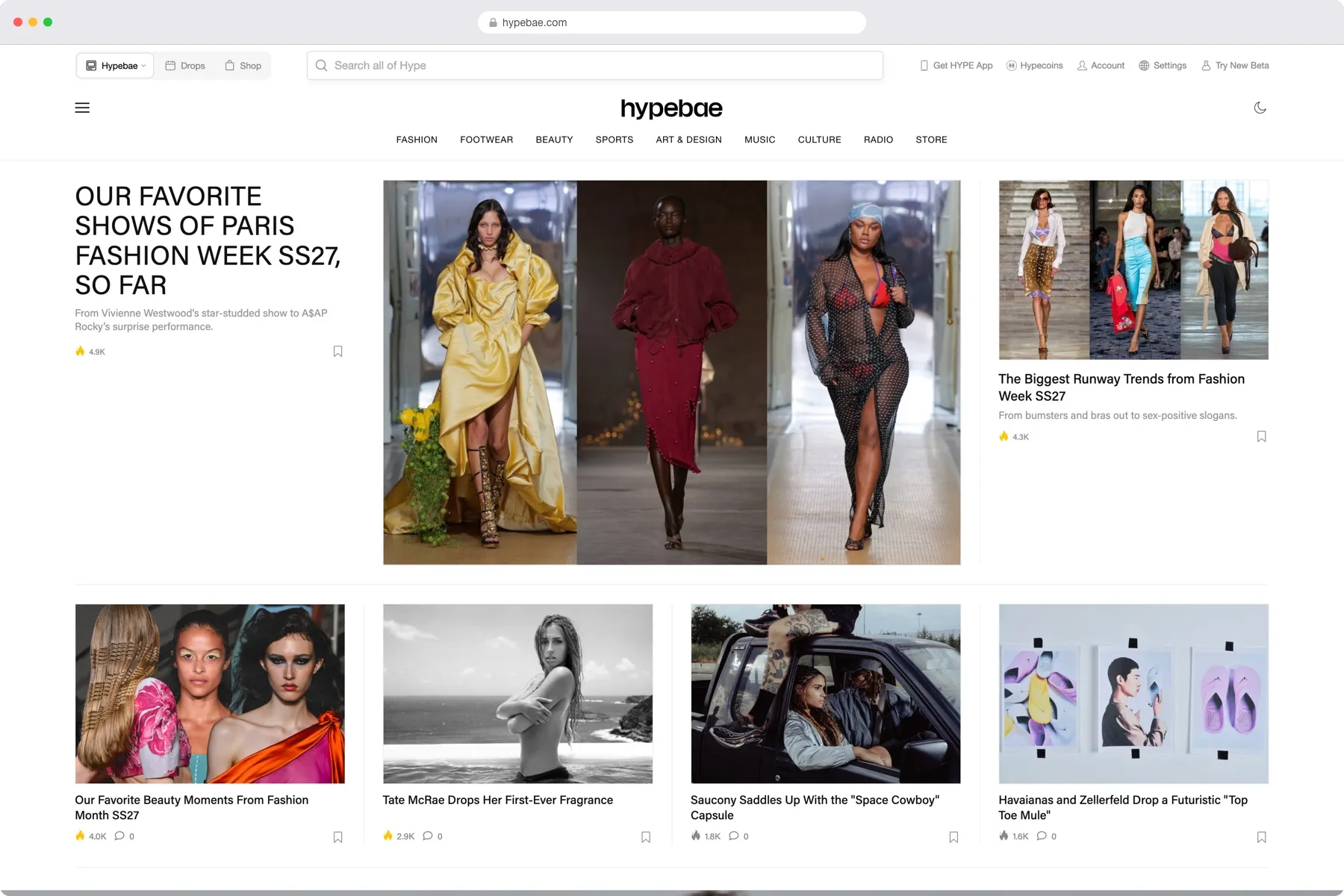Click the comment icon under Saucony article
1344x896 pixels.
click(734, 836)
